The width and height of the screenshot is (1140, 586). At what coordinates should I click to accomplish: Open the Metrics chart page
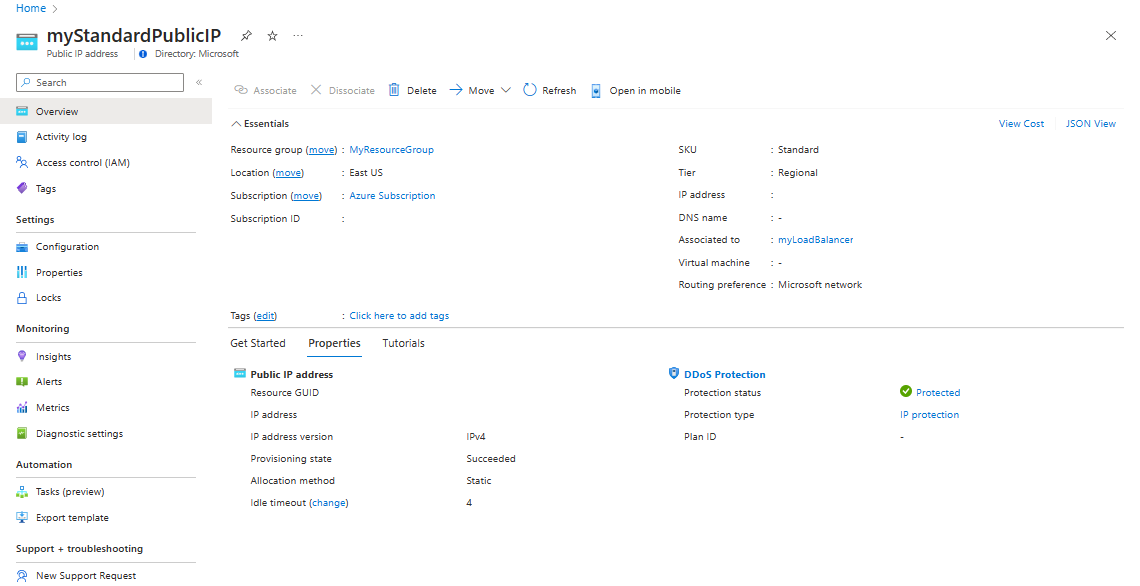tap(53, 408)
